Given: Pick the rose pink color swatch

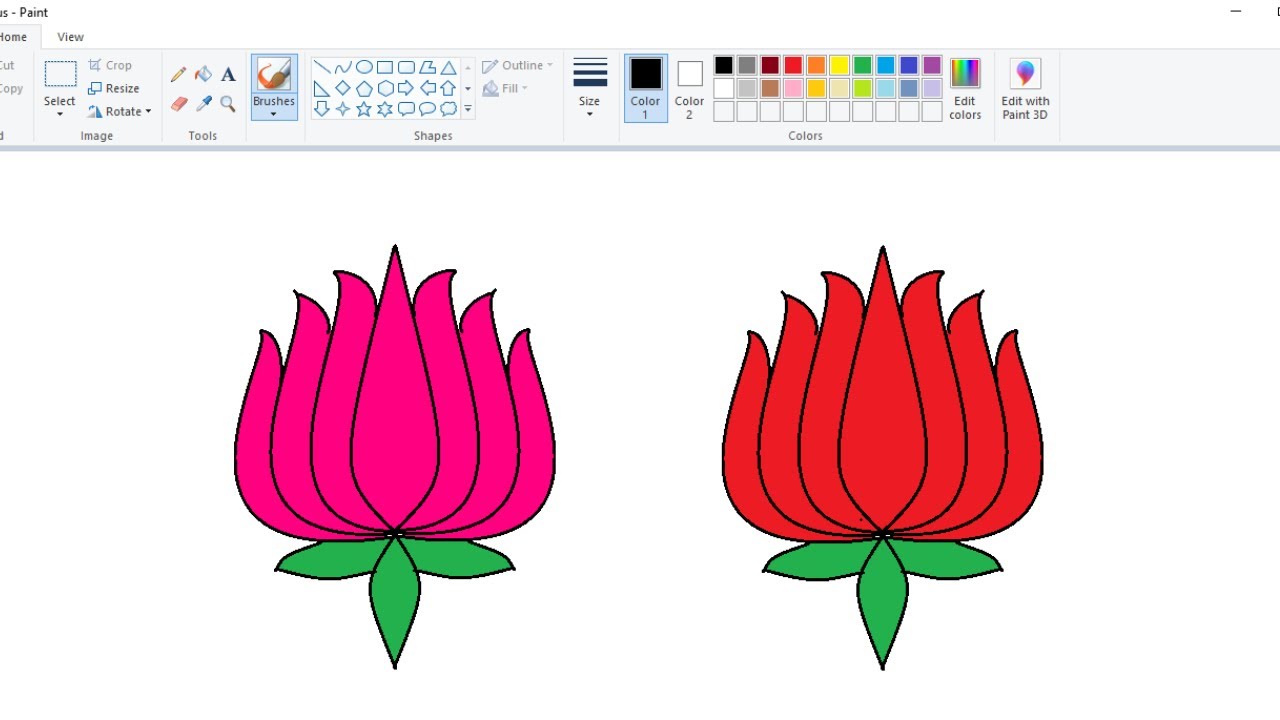Looking at the screenshot, I should click(x=793, y=88).
